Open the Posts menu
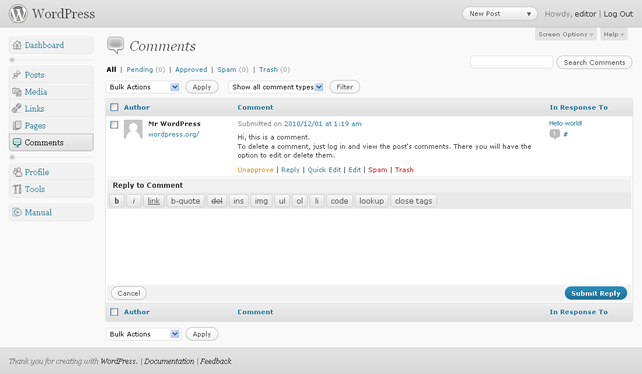This screenshot has height=374, width=642. 51,75
